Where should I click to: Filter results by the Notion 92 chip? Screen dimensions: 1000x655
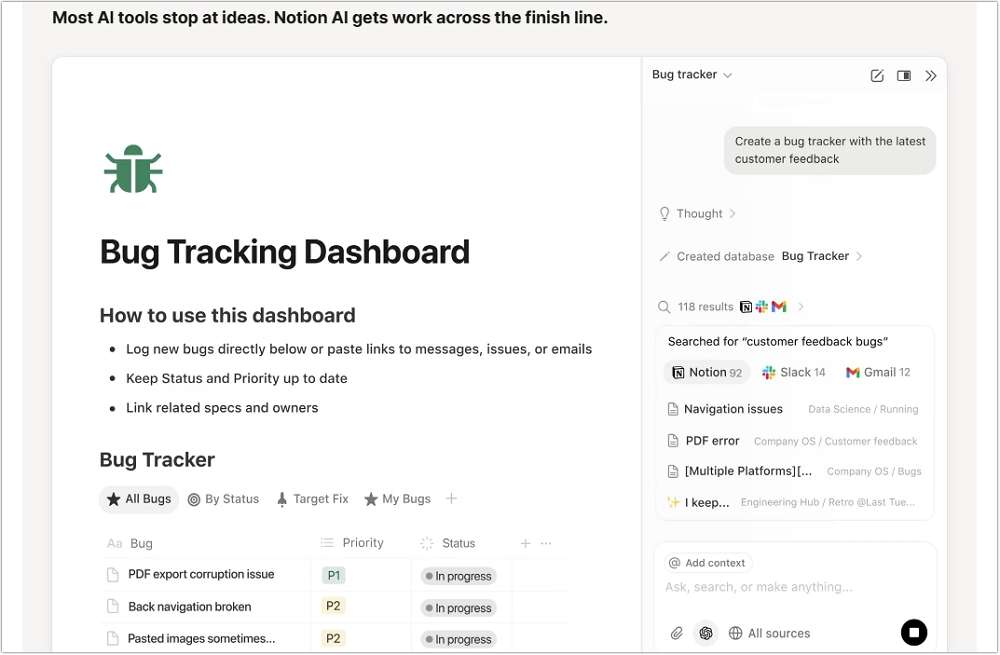pyautogui.click(x=706, y=371)
